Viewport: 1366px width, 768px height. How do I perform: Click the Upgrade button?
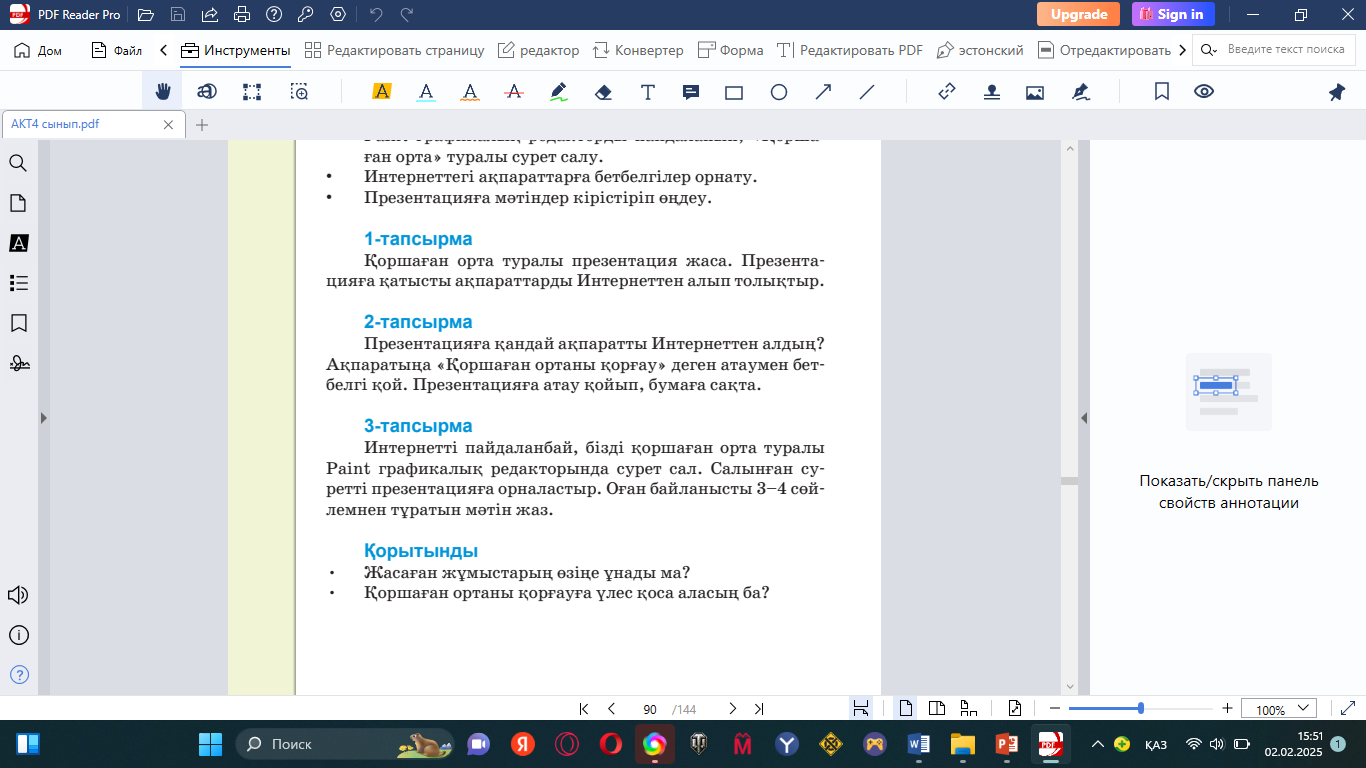point(1078,14)
